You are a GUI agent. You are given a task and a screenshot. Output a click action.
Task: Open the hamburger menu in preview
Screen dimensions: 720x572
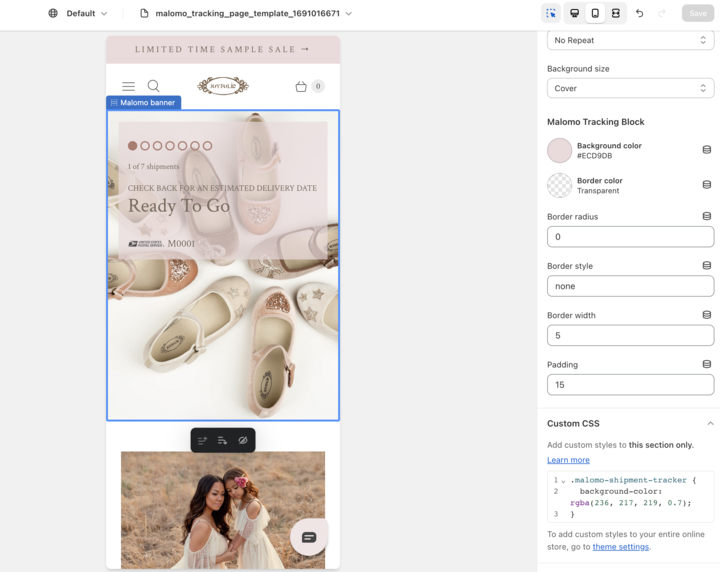coord(129,86)
